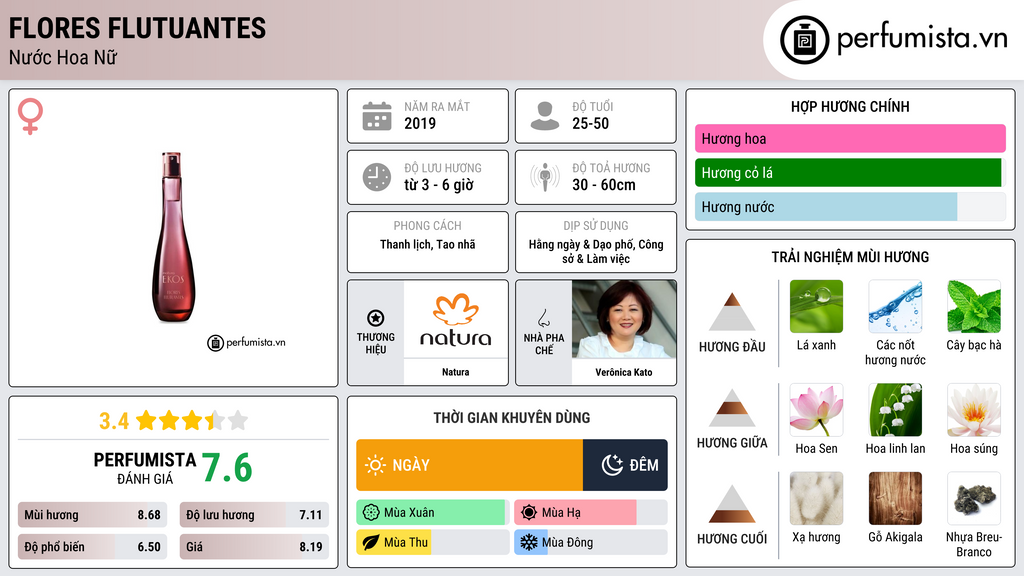Click the flower icon beside Mùa Xuân
This screenshot has height=576, width=1024.
[371, 513]
